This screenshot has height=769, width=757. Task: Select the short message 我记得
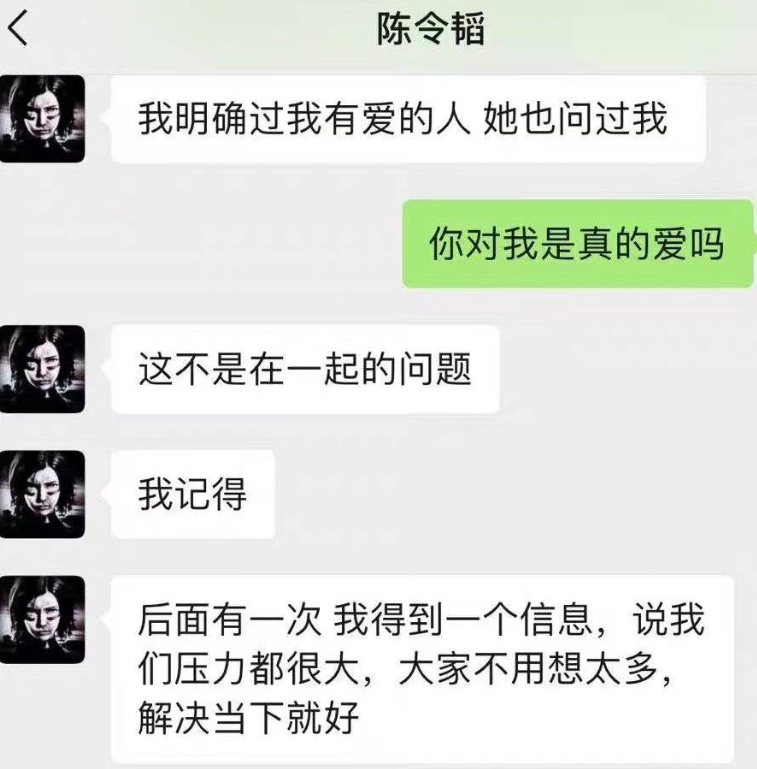[193, 494]
